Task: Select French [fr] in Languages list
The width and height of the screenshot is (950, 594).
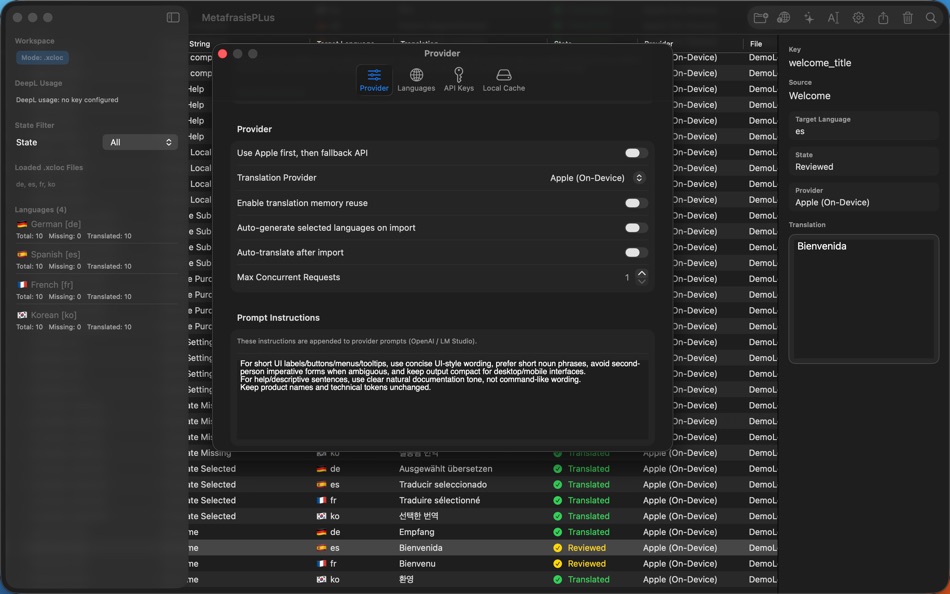Action: 96,290
